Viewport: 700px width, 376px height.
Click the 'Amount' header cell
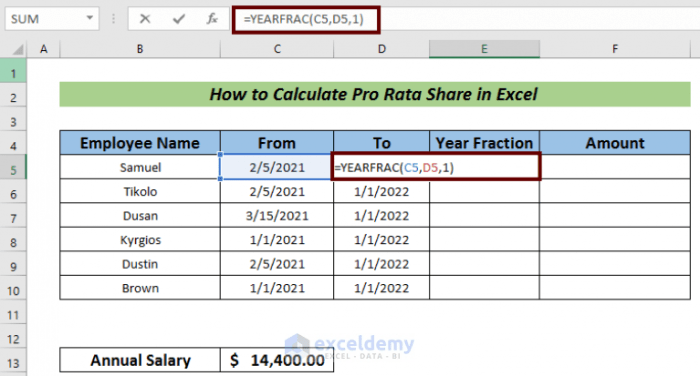tap(615, 143)
